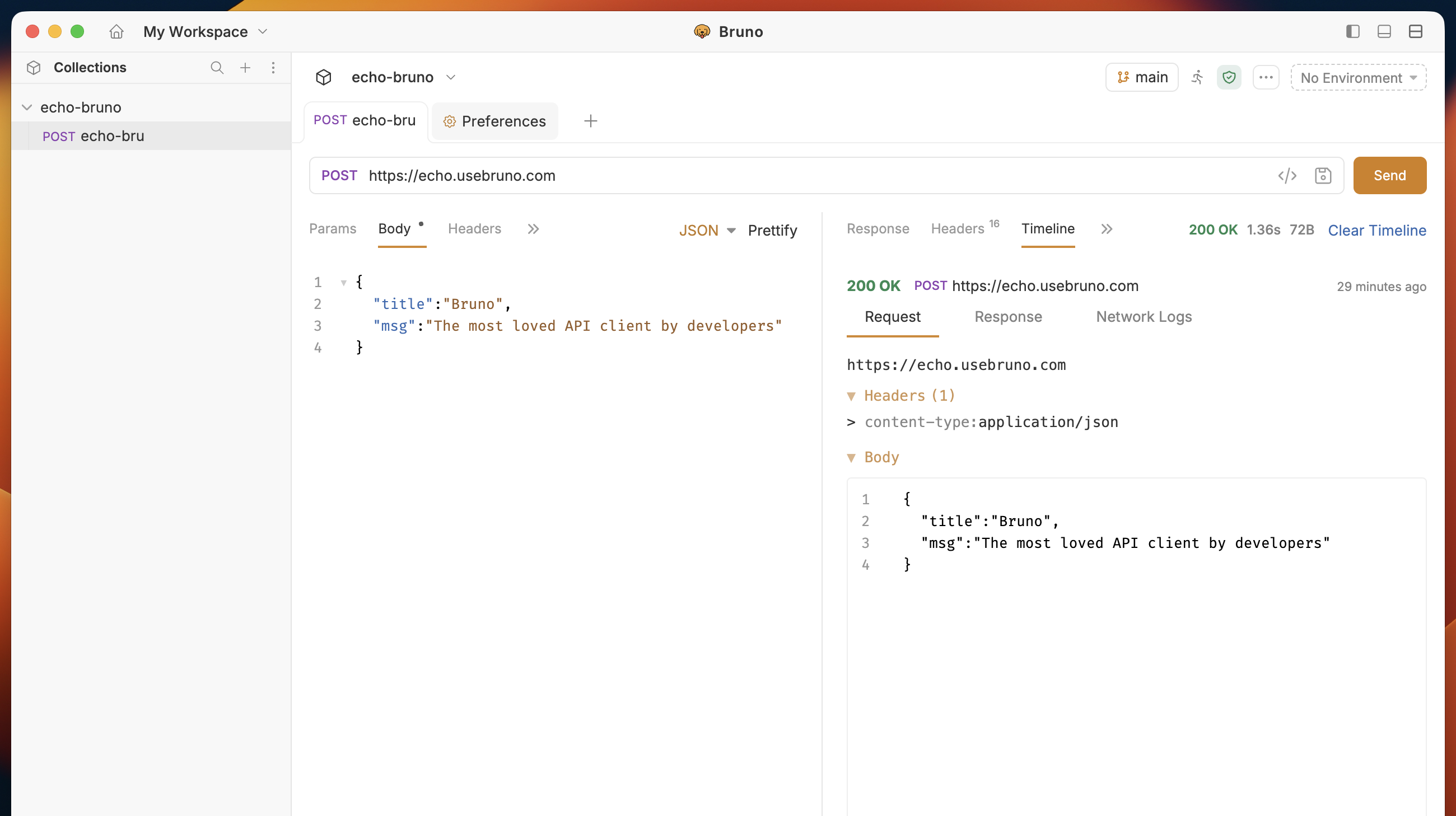Open the collection more-options ellipsis button

click(1266, 77)
